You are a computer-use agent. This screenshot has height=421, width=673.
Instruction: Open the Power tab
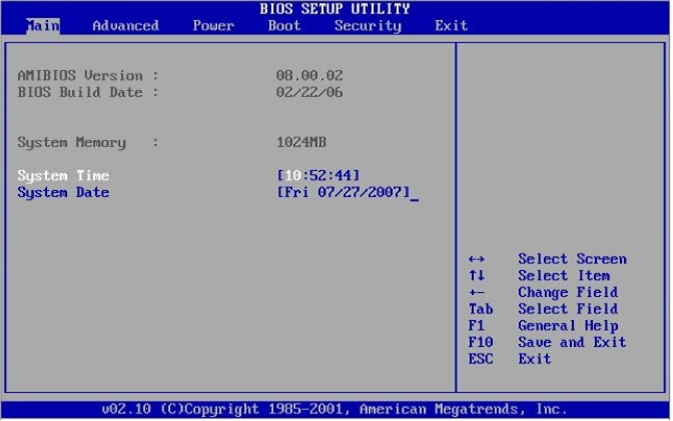click(213, 25)
